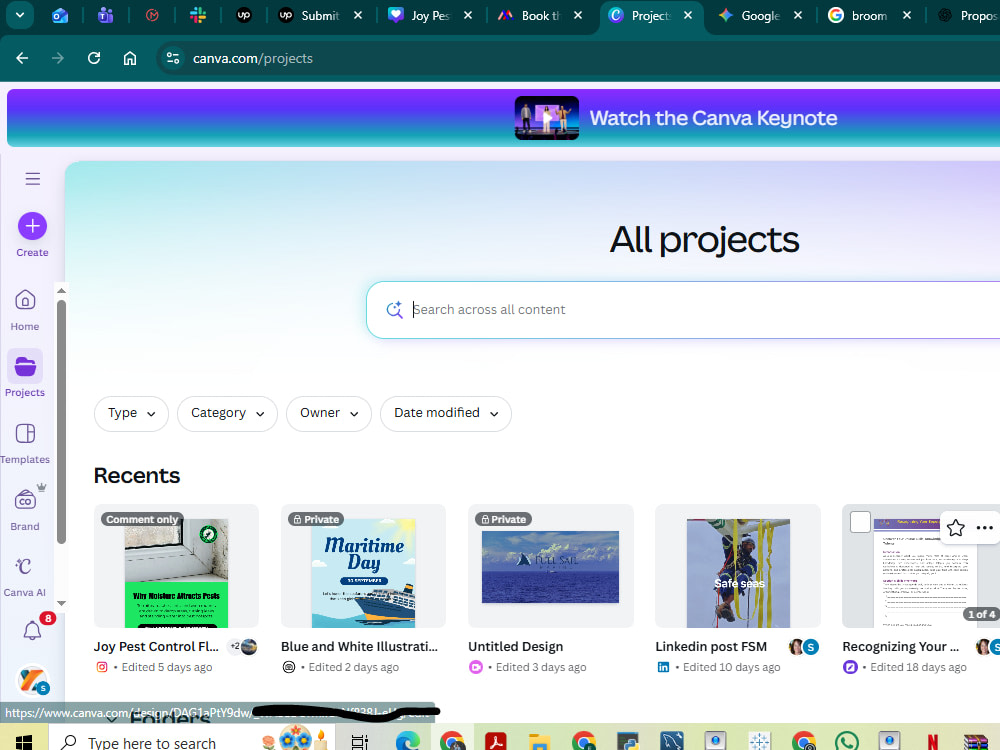Open Canva AI from sidebar
The width and height of the screenshot is (1000, 750).
point(24,576)
